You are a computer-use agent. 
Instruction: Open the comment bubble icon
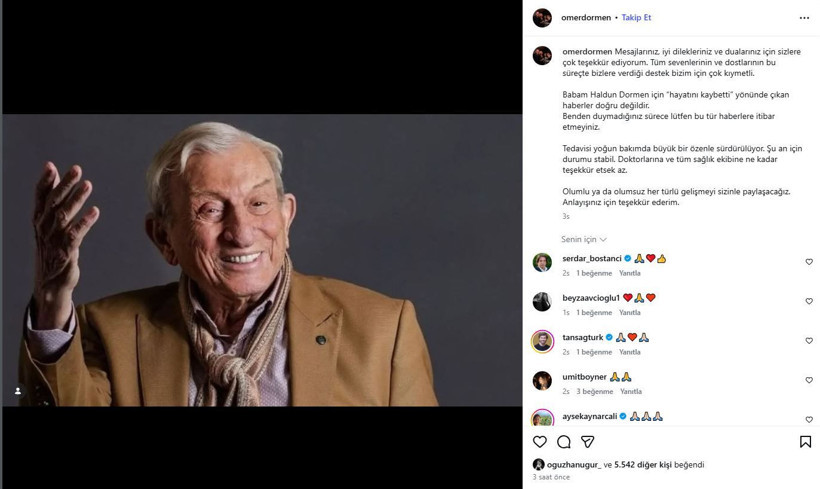point(564,441)
